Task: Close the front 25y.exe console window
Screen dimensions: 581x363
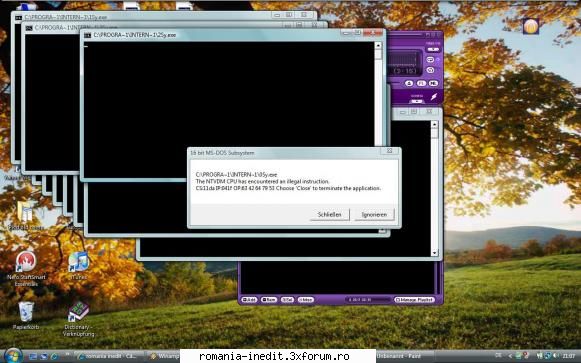Action: (373, 33)
